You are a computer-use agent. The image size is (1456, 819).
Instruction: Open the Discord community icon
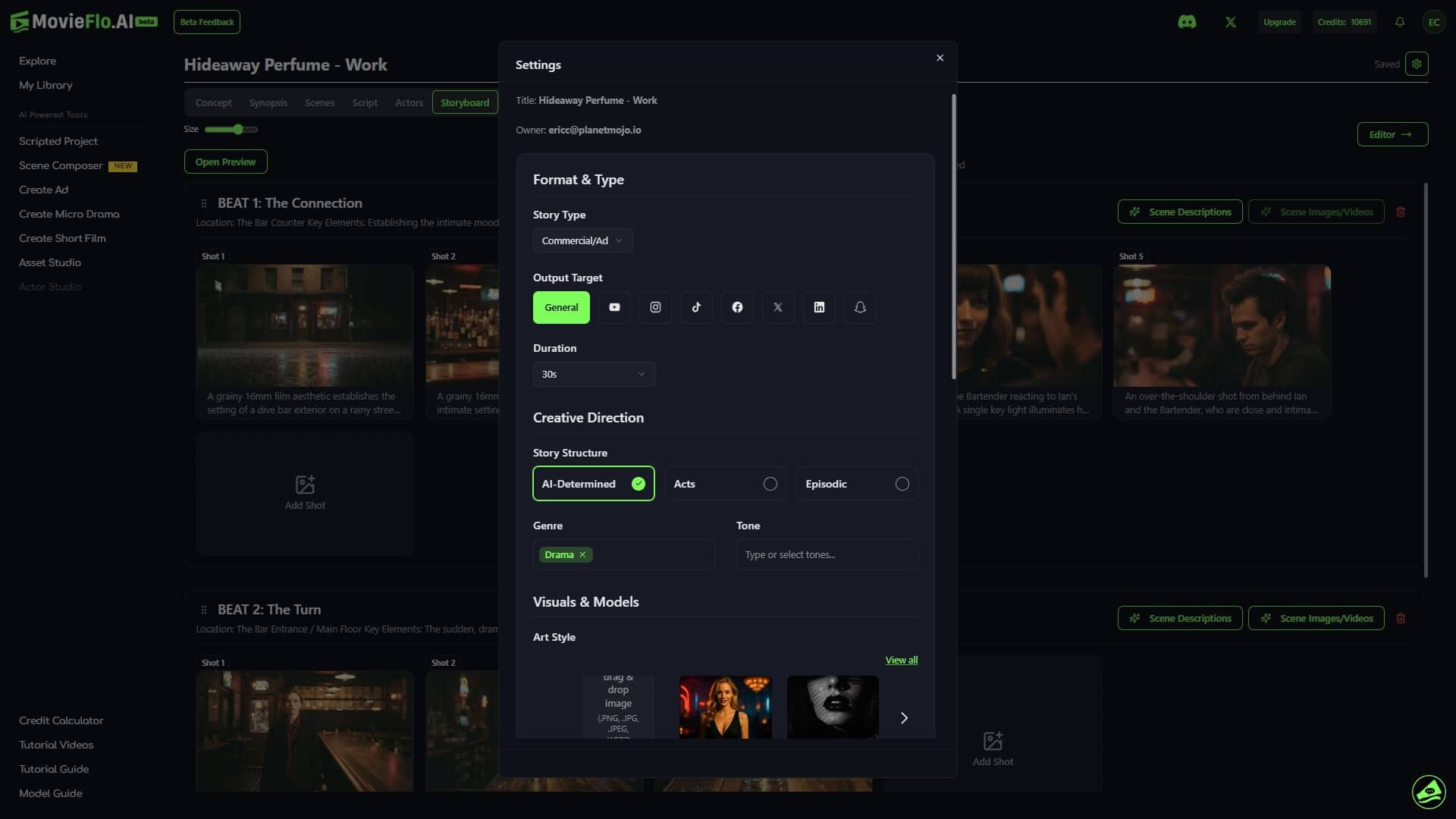[x=1188, y=22]
